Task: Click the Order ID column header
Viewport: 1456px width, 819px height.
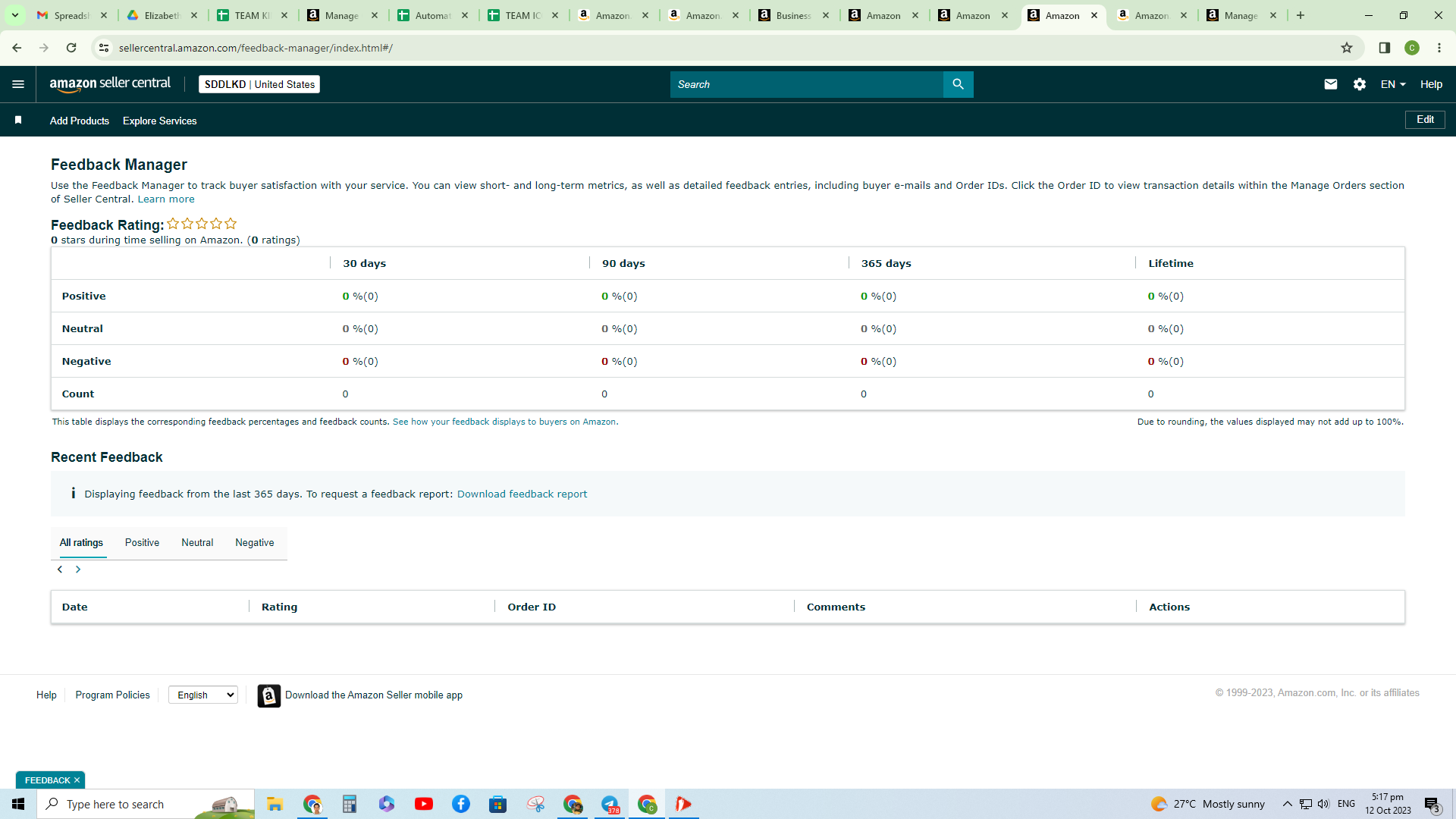Action: (x=532, y=607)
